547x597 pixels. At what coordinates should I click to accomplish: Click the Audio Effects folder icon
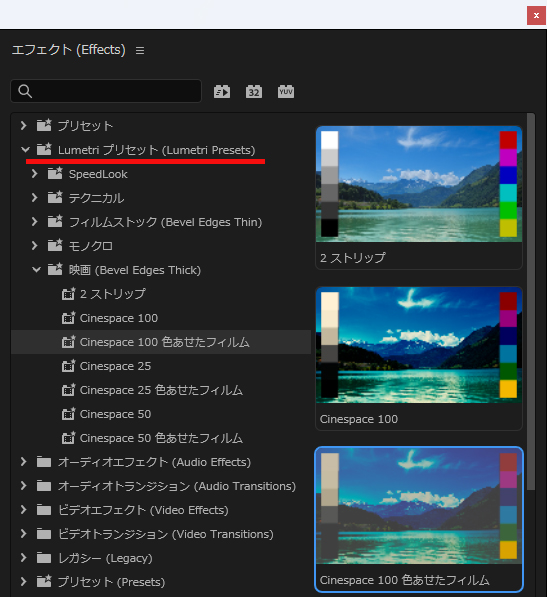pos(44,462)
